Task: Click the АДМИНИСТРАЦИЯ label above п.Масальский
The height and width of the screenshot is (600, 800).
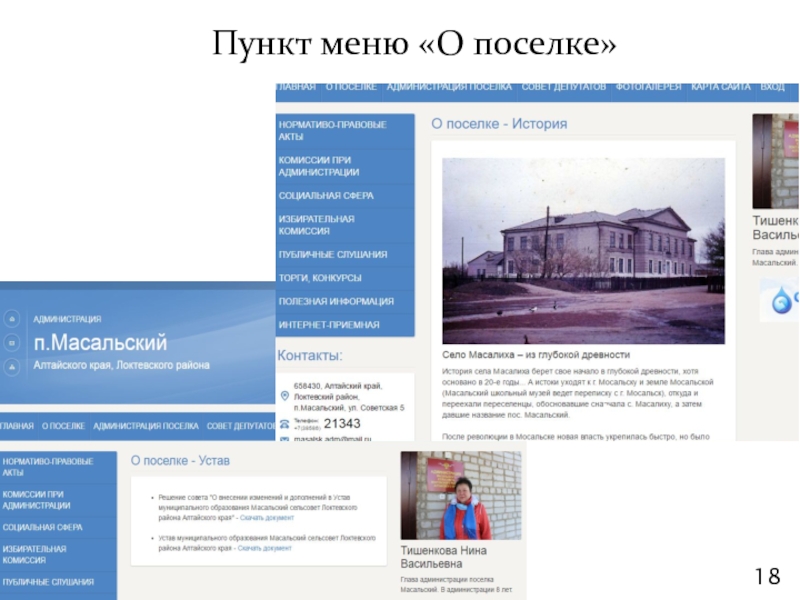Action: pyautogui.click(x=67, y=319)
